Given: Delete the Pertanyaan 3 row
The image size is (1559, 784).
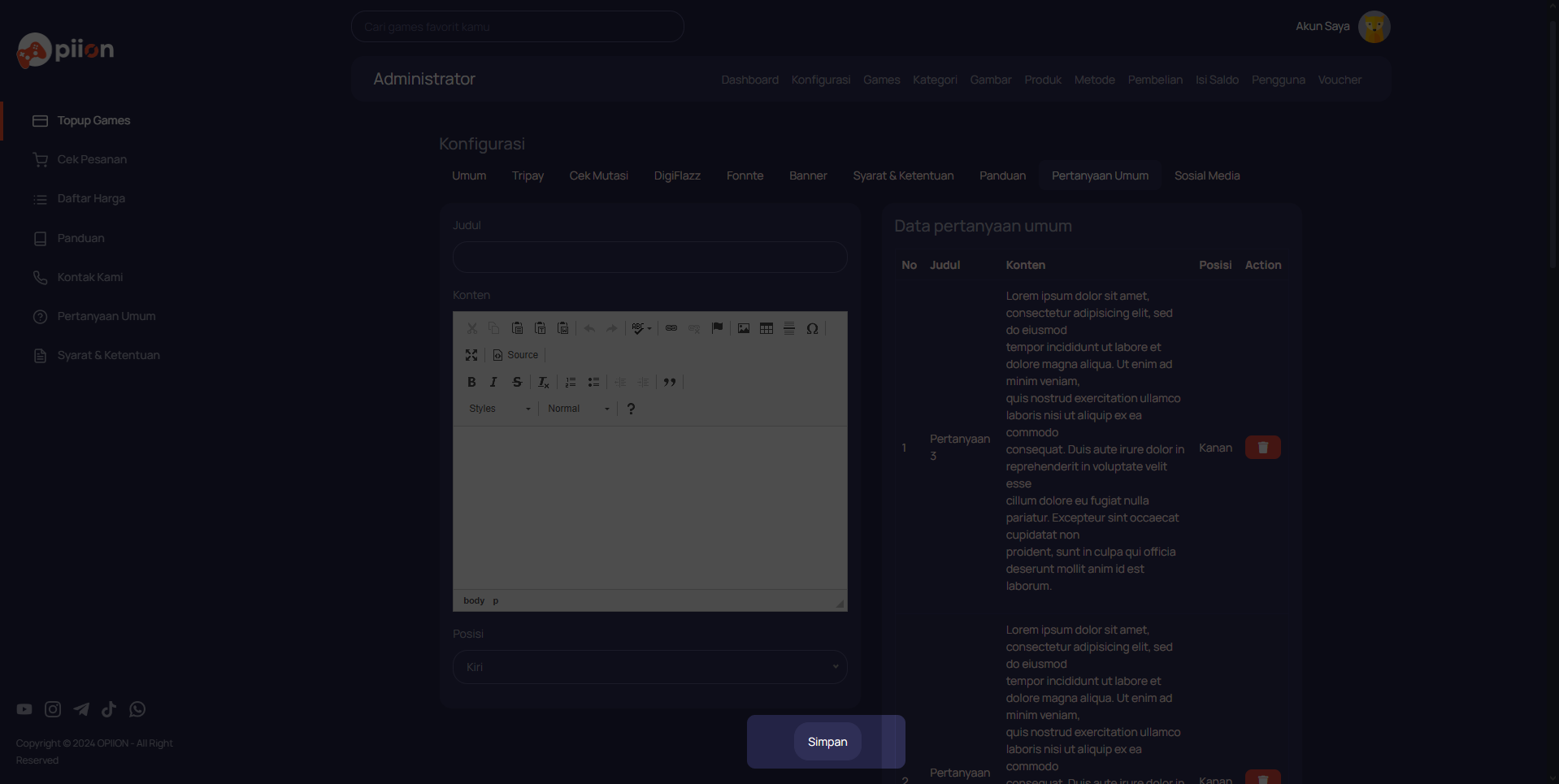Looking at the screenshot, I should [x=1263, y=448].
